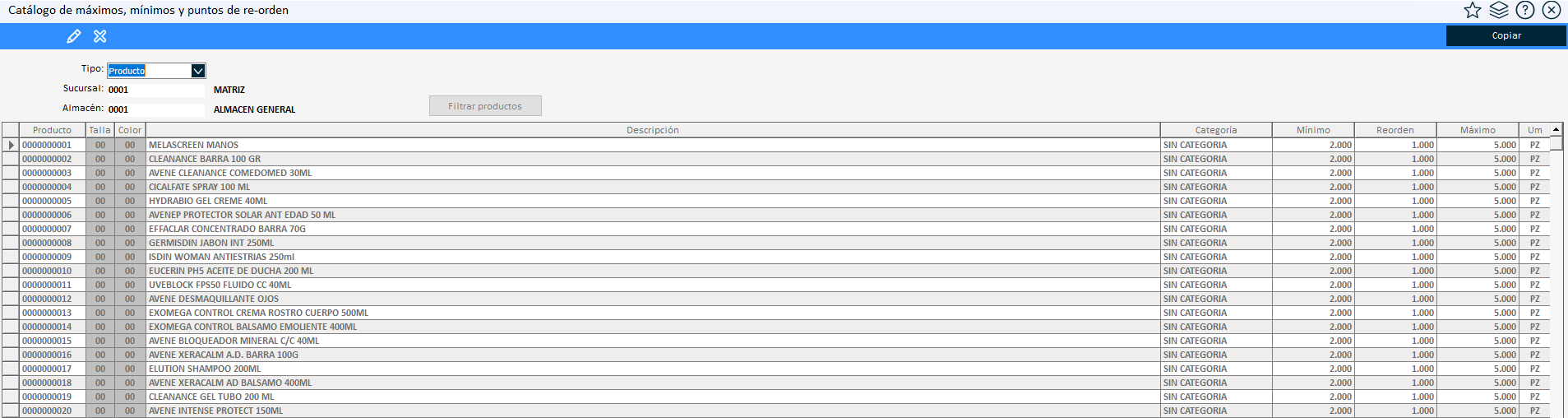The width and height of the screenshot is (1568, 418).
Task: Click Um PZ cell of GERMISDIN JABON row
Action: 1535,243
